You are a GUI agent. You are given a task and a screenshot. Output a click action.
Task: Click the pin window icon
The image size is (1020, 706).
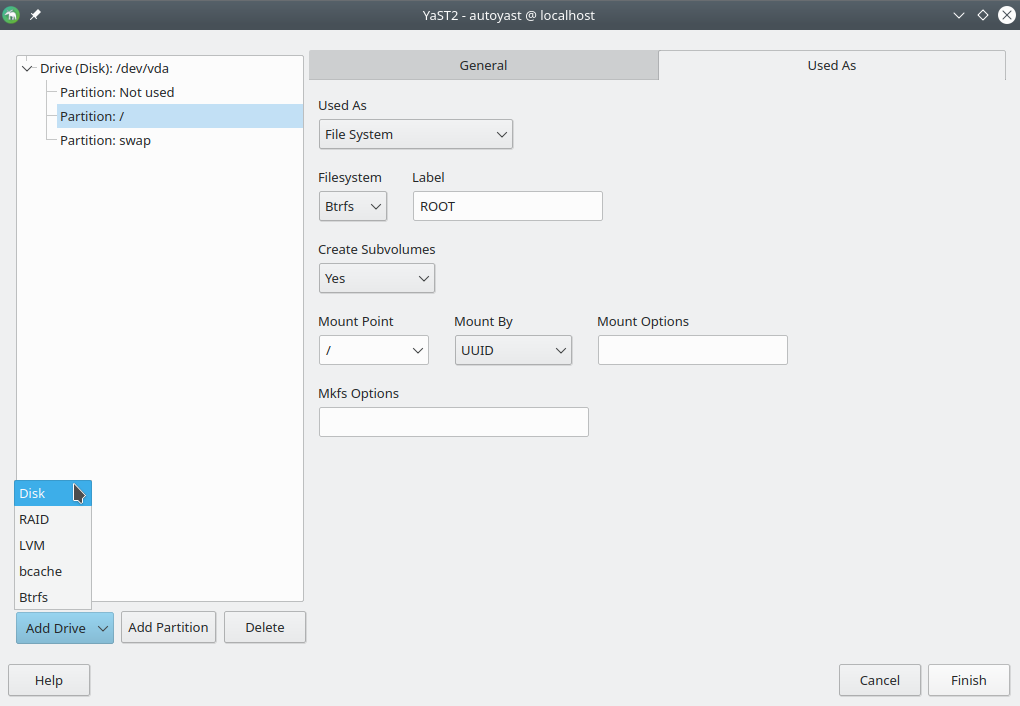coord(36,15)
